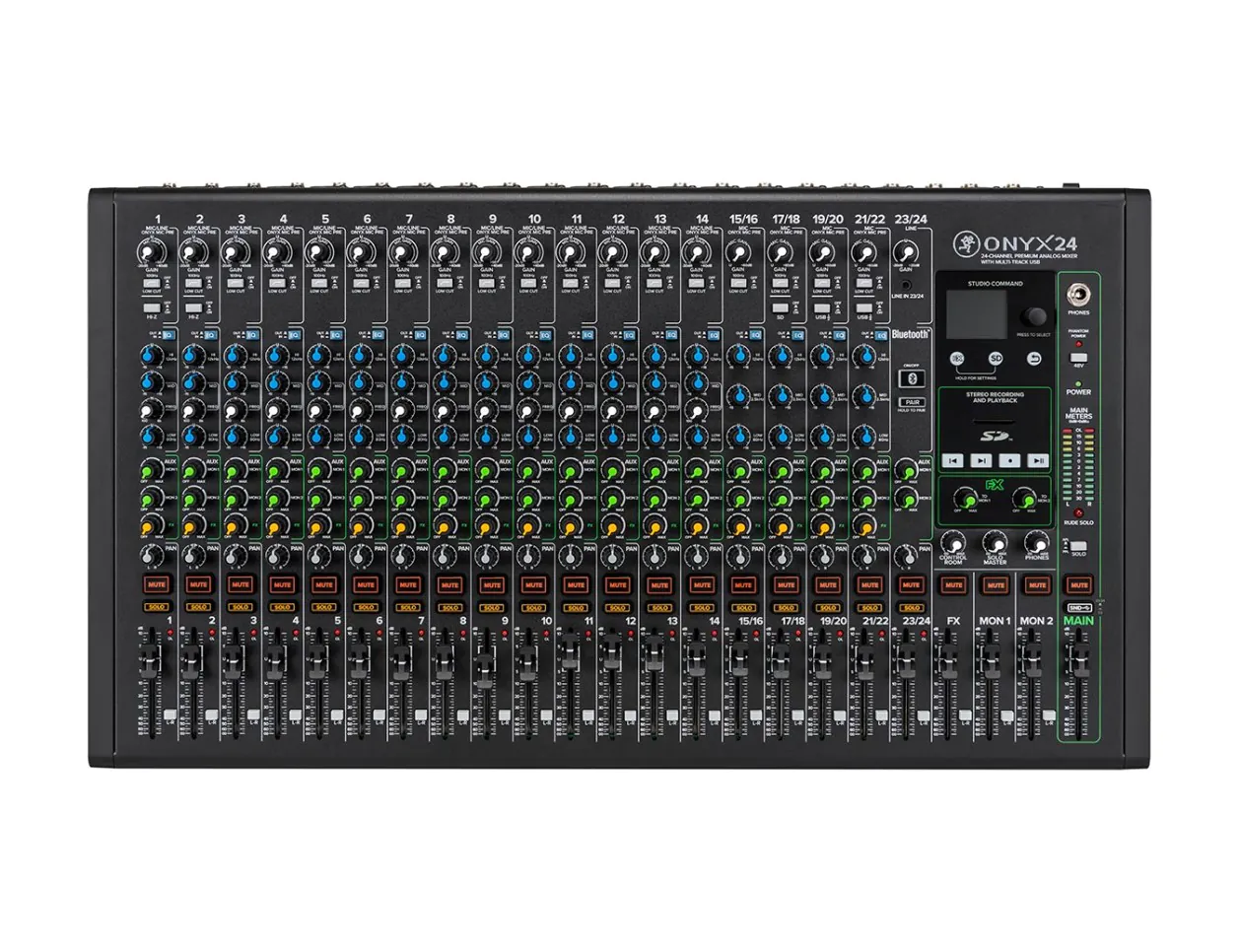Tap the round FX button left of SD button

[957, 359]
